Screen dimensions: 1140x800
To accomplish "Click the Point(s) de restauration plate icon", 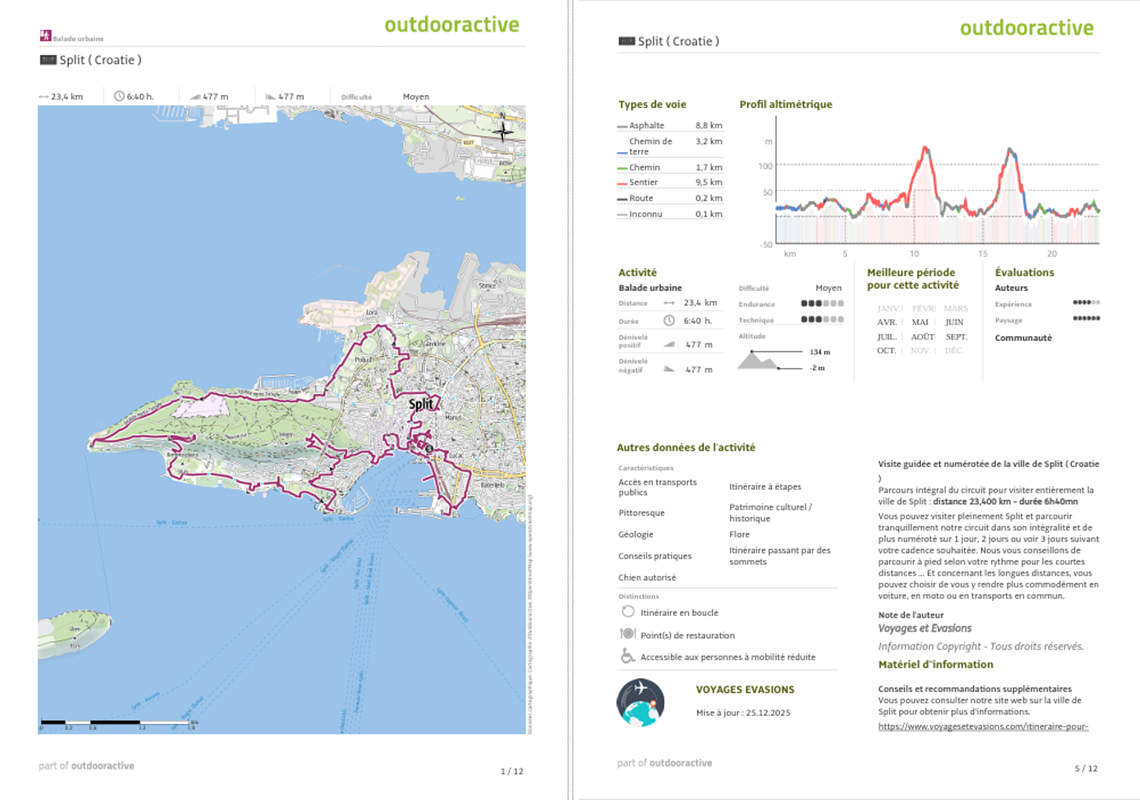I will point(628,634).
